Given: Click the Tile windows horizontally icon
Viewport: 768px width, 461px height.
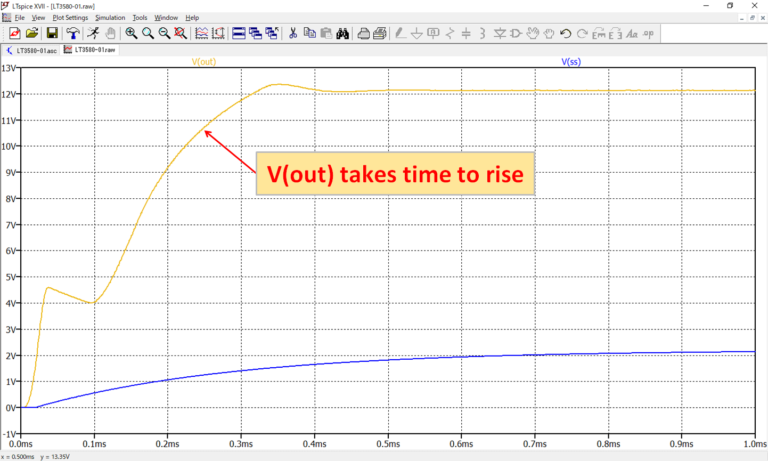Looking at the screenshot, I should coord(240,33).
